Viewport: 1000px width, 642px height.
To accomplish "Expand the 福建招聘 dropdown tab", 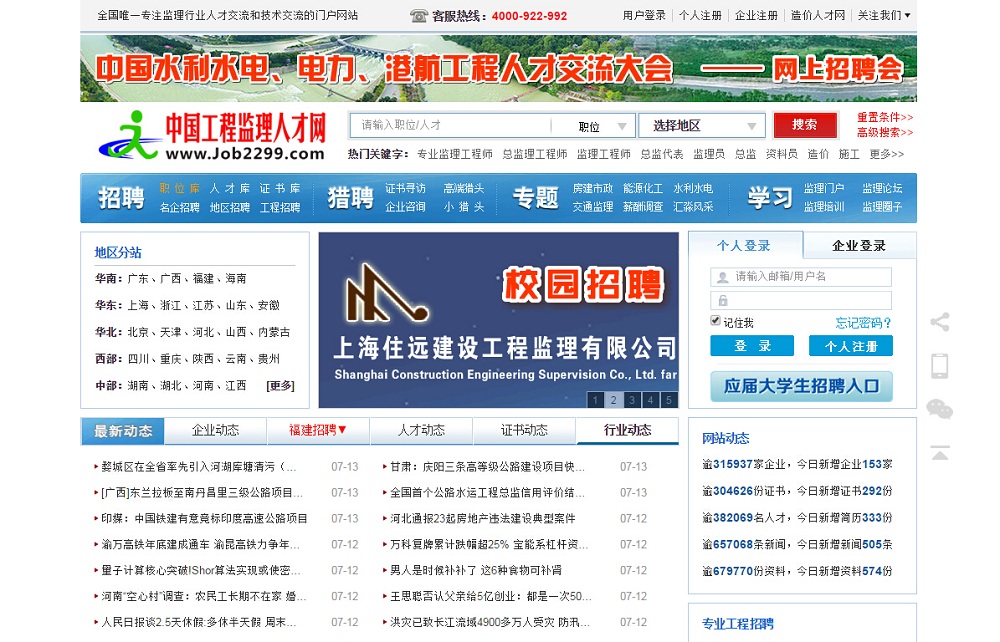I will click(x=318, y=430).
